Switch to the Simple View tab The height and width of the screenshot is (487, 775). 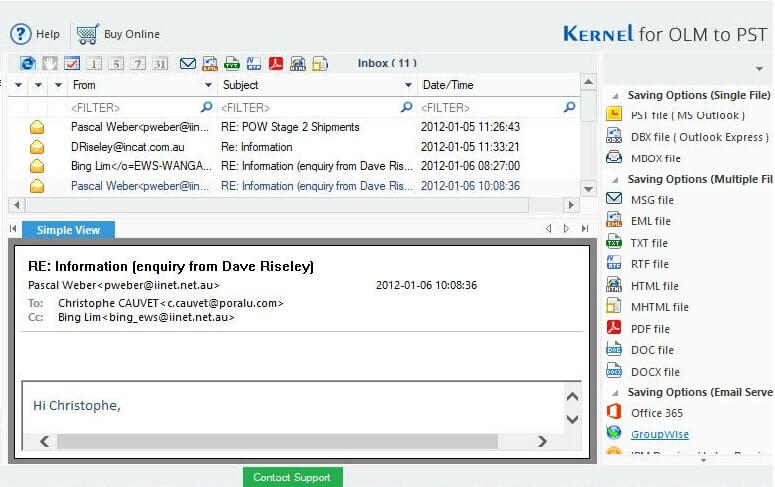coord(68,230)
